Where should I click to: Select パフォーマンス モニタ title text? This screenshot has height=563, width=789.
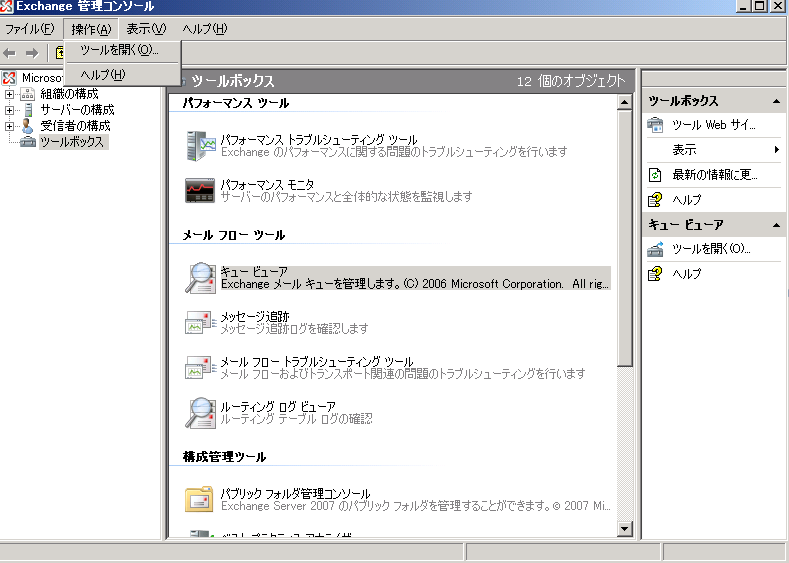click(267, 184)
